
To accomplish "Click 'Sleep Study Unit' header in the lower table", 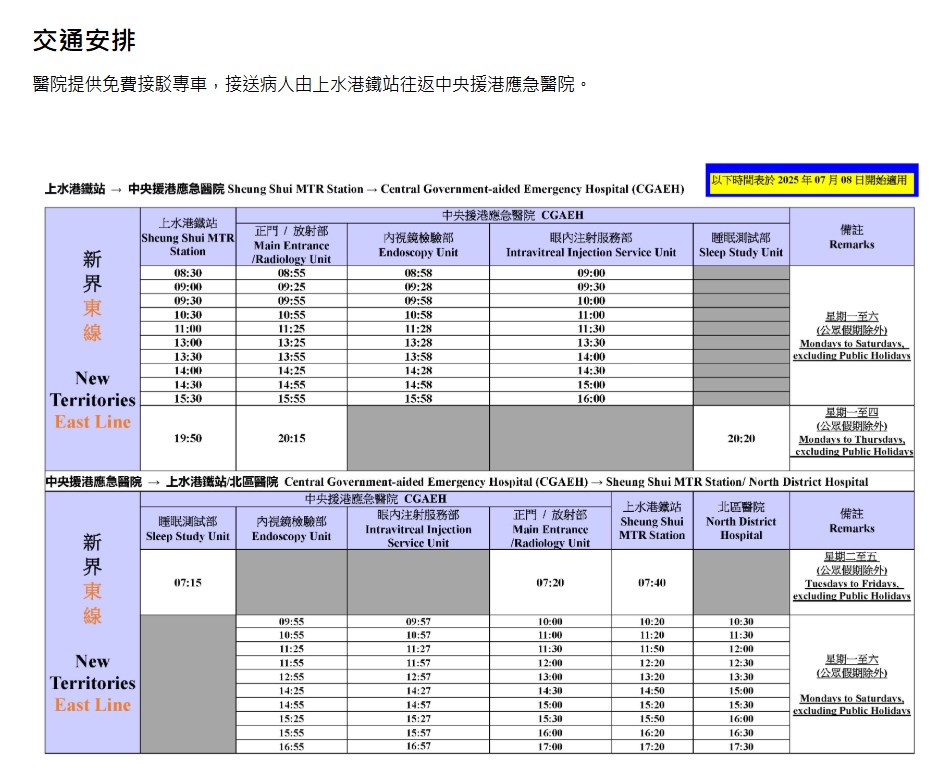I will click(x=188, y=529).
